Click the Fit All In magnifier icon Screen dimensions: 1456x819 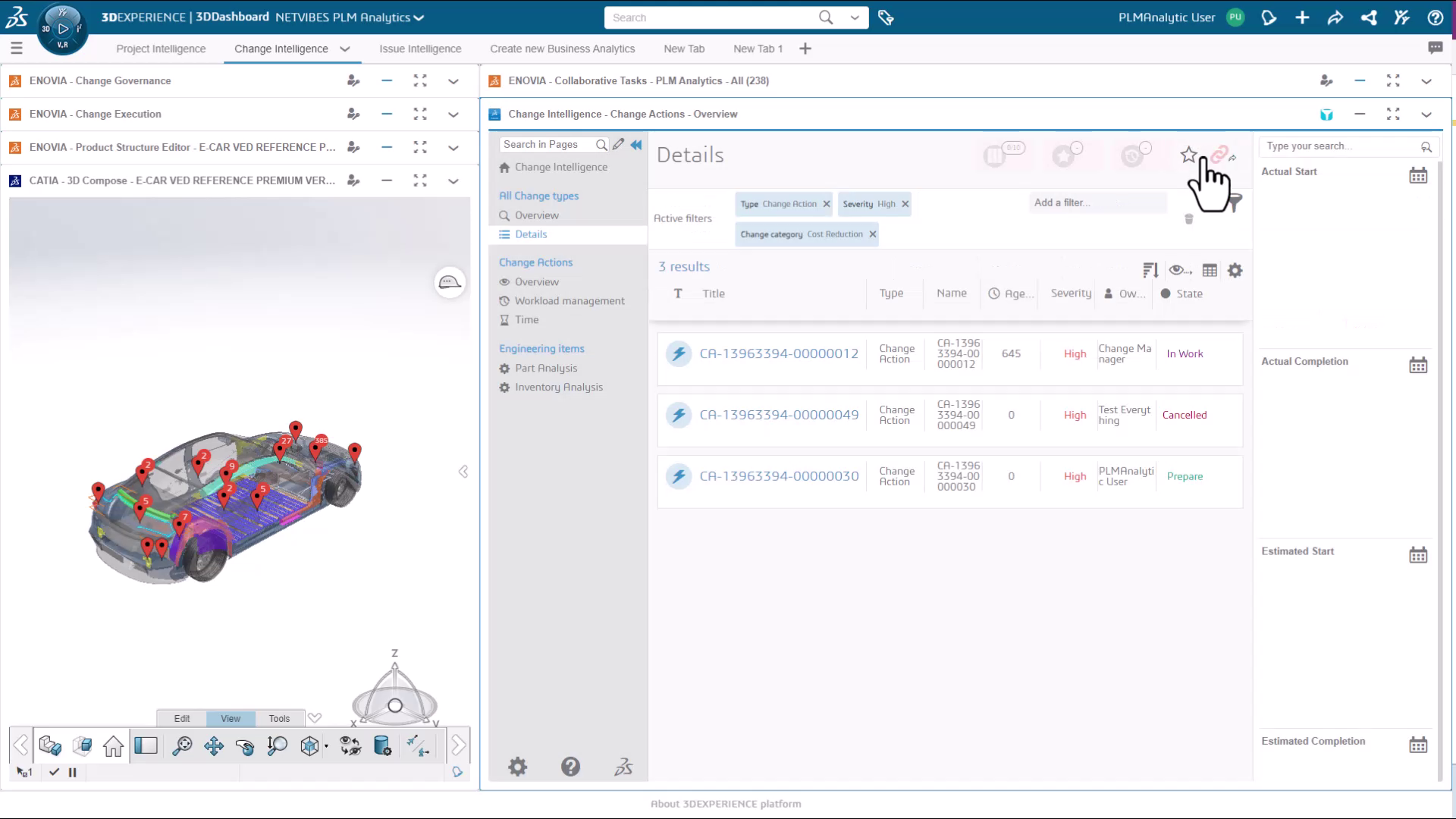point(182,746)
